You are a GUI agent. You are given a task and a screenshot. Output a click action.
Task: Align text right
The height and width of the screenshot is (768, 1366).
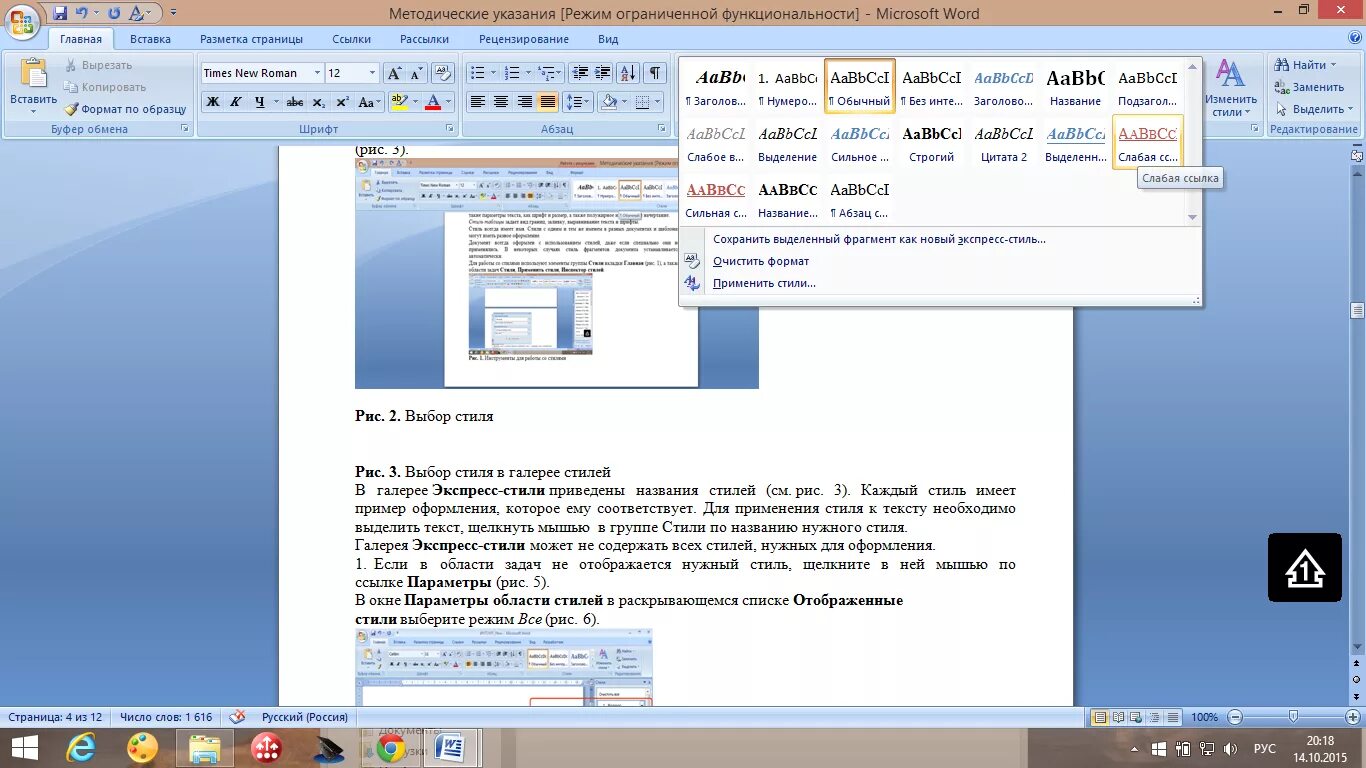(524, 102)
